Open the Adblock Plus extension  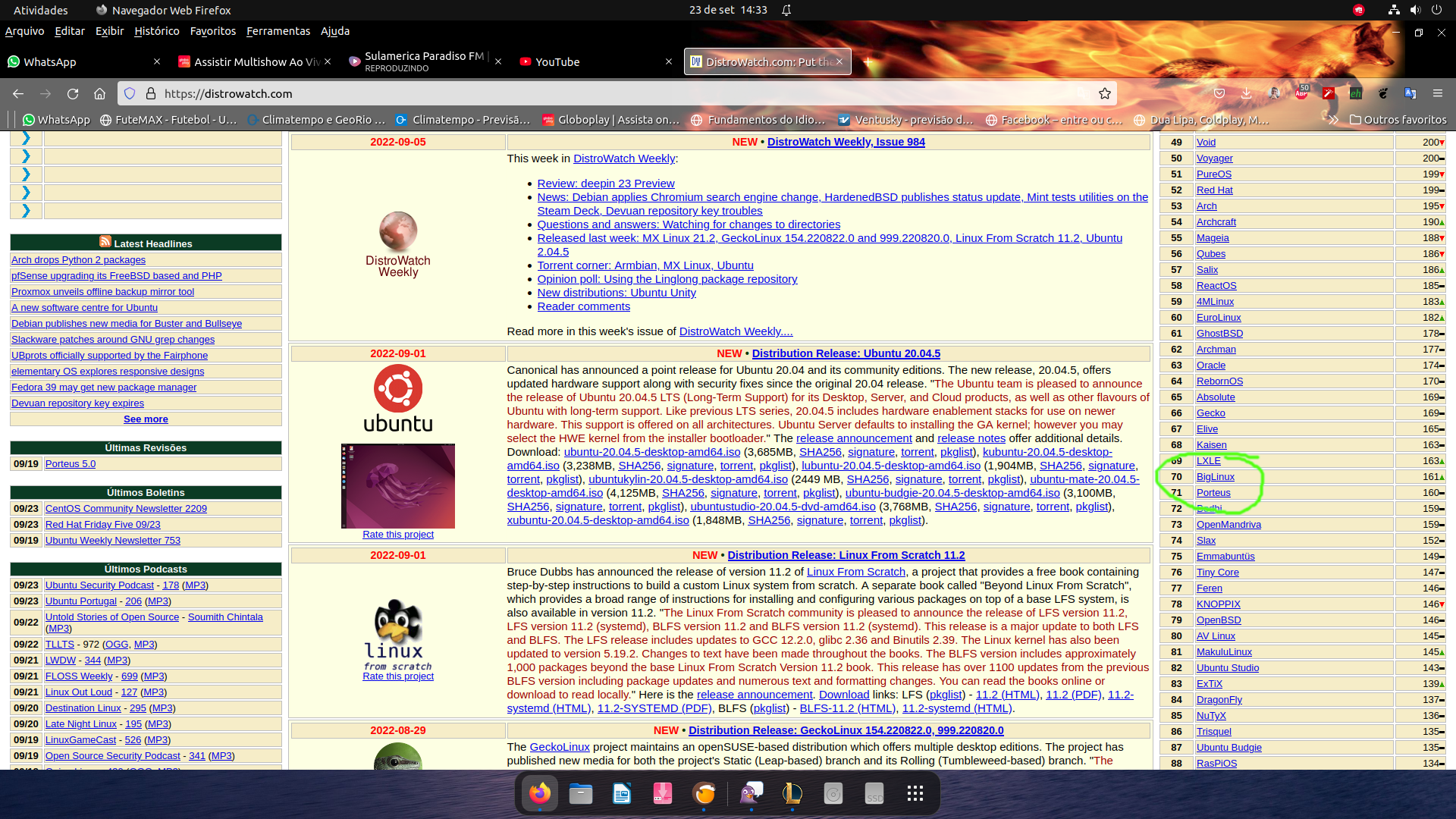[x=1302, y=93]
